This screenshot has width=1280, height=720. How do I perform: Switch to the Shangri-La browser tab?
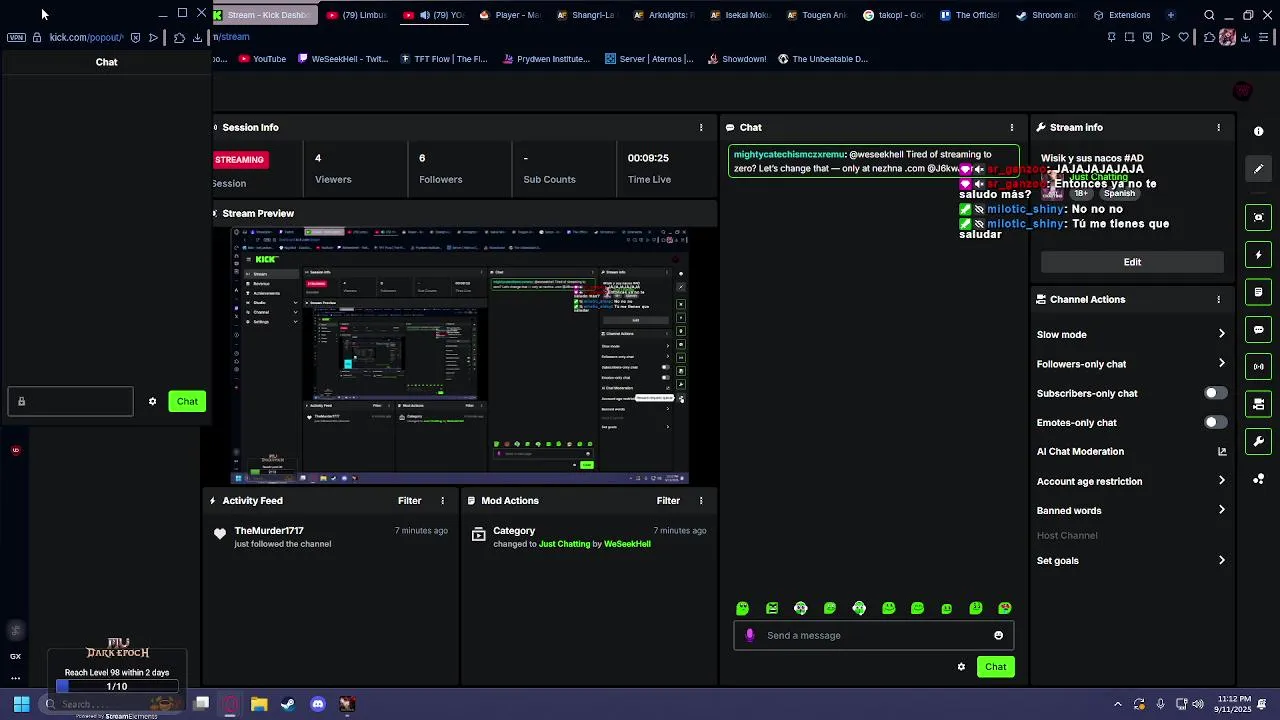click(586, 15)
